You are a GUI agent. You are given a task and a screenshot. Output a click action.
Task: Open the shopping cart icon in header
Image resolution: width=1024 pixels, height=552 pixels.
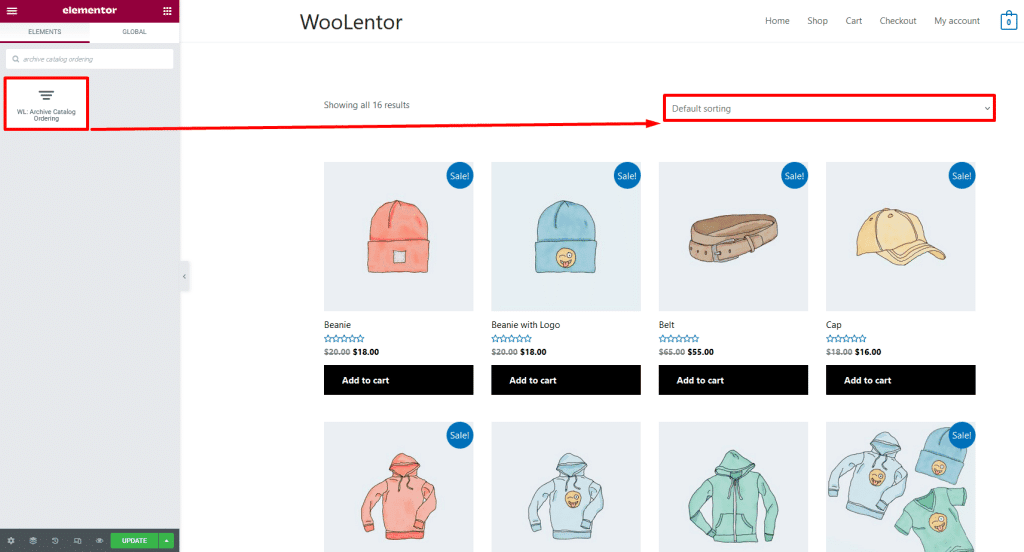pyautogui.click(x=1008, y=21)
